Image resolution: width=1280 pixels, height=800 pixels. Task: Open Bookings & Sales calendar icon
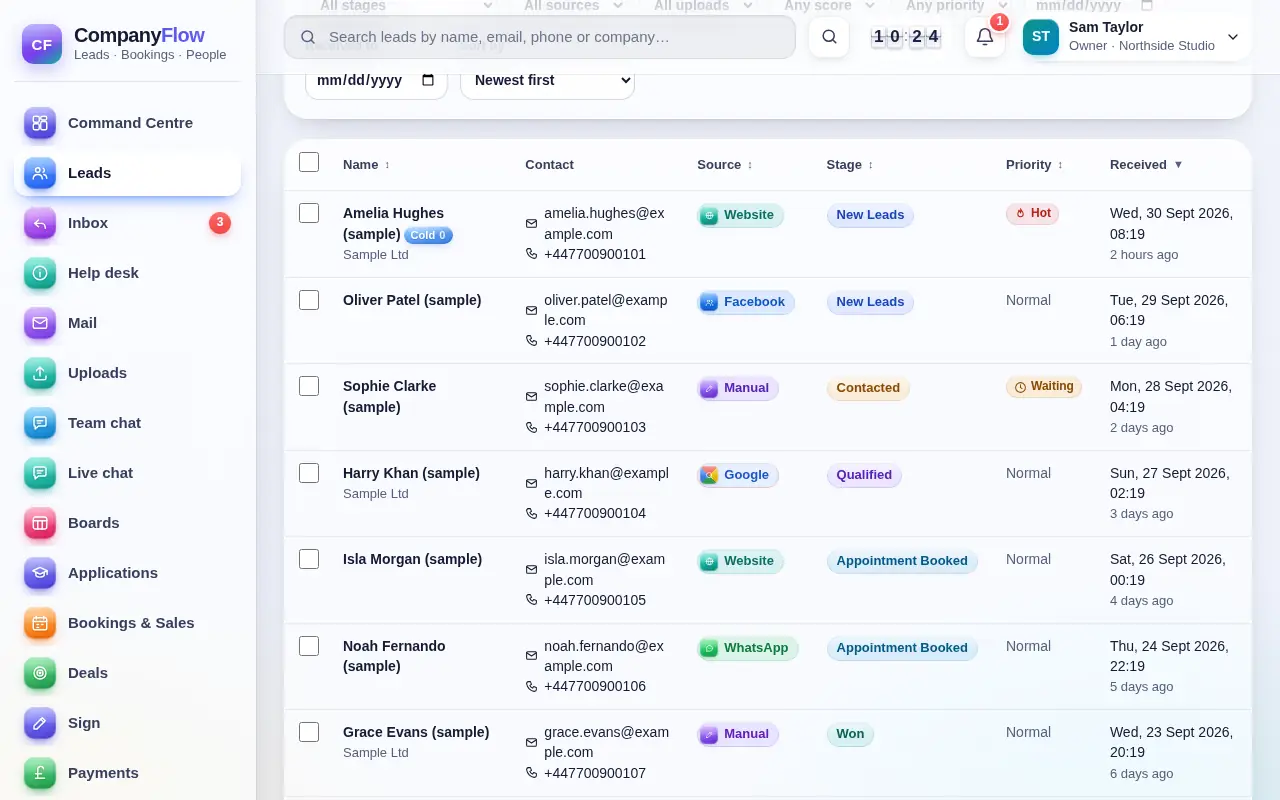(x=40, y=623)
